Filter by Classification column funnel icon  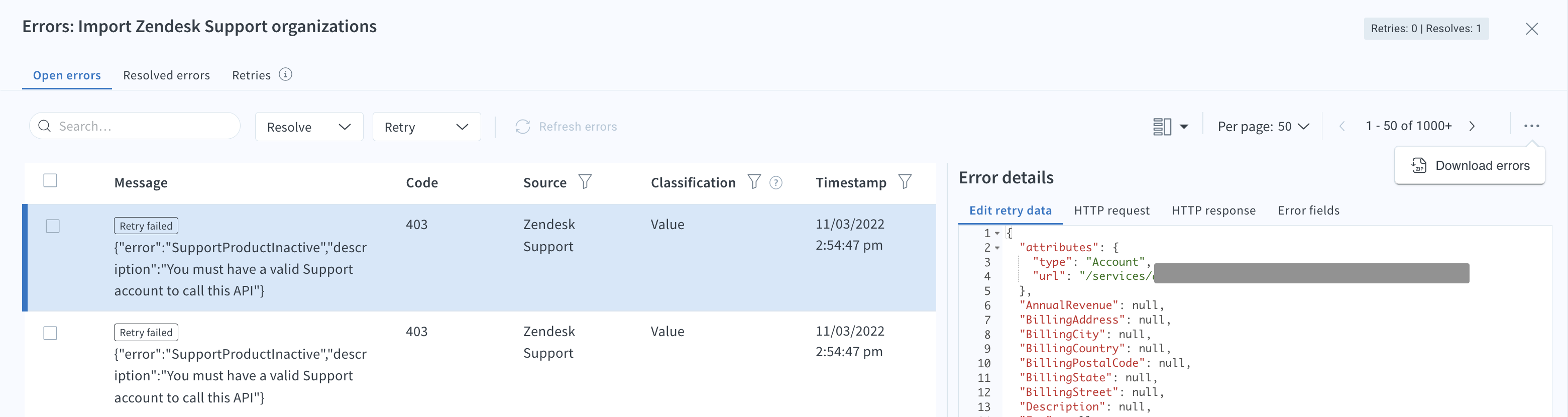754,182
